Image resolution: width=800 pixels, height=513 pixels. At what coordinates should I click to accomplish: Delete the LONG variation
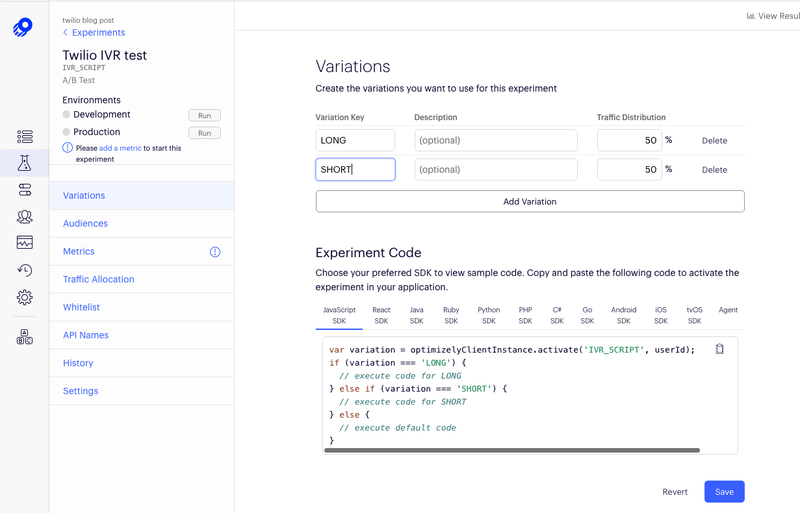click(714, 141)
